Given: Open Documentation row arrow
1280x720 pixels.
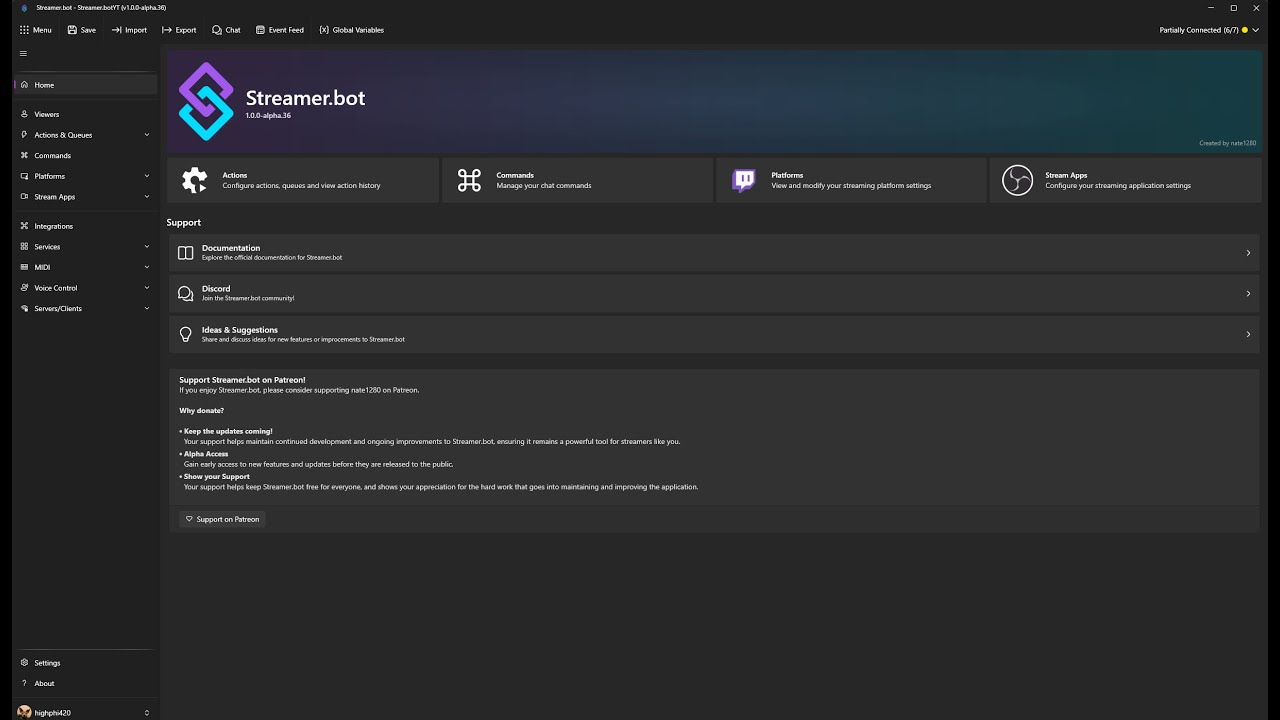Looking at the screenshot, I should 1248,253.
